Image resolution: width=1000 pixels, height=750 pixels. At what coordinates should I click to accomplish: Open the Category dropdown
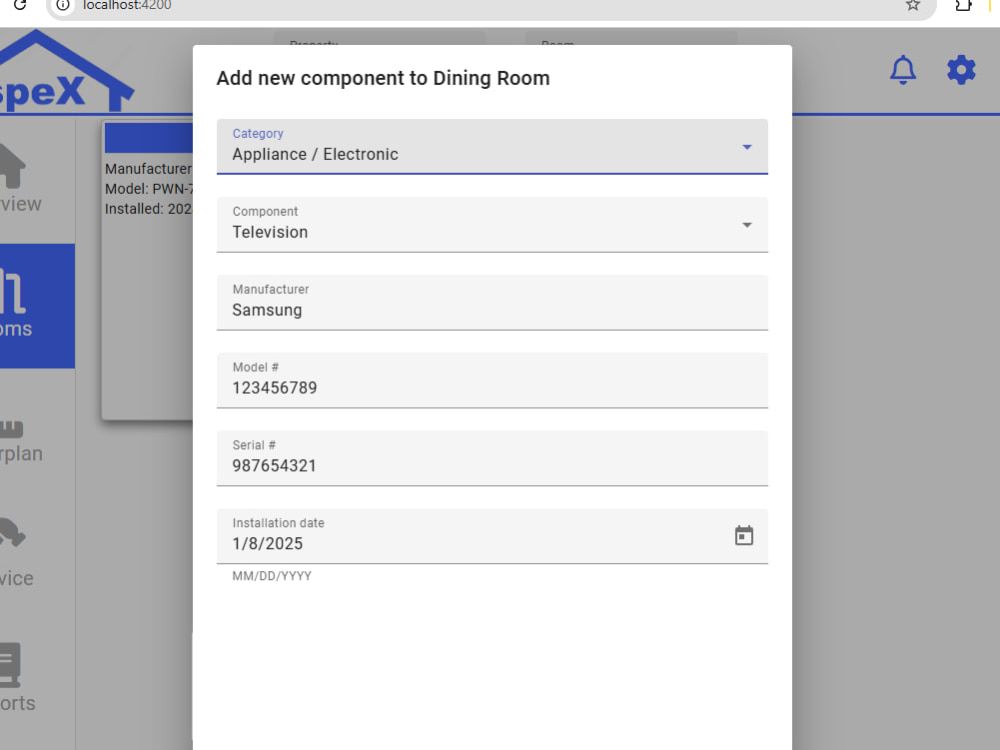tap(492, 147)
